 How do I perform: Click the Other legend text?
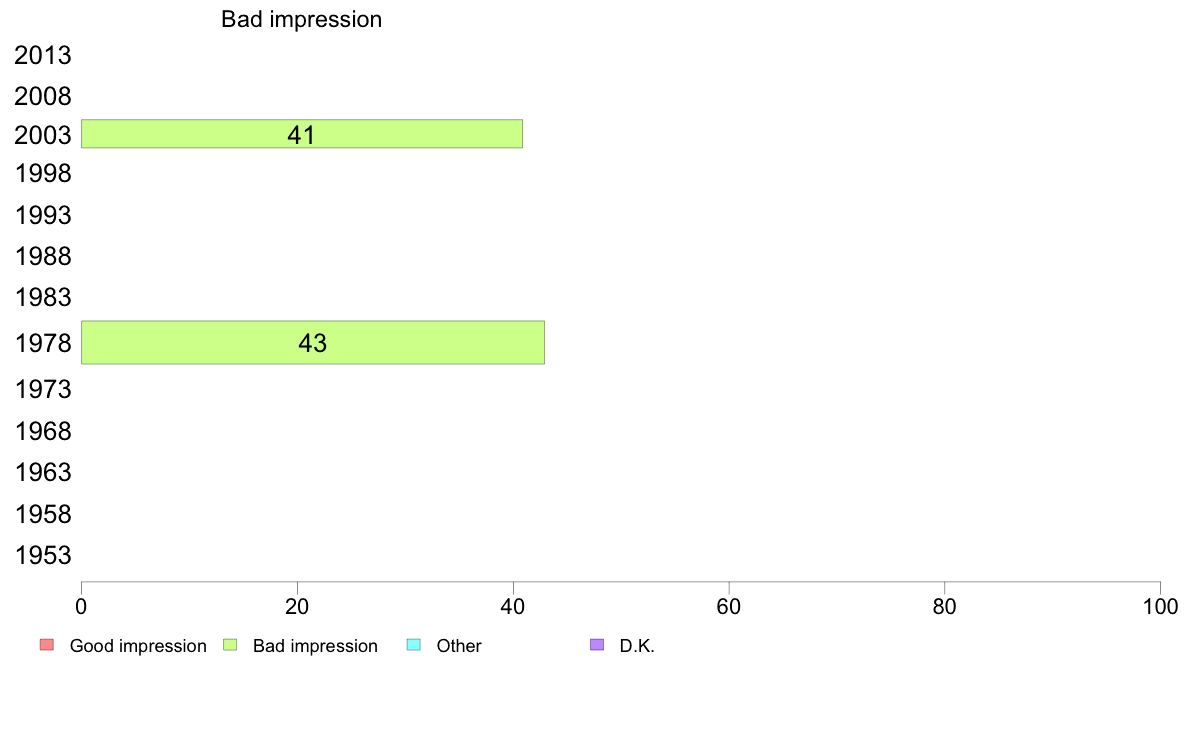[458, 646]
